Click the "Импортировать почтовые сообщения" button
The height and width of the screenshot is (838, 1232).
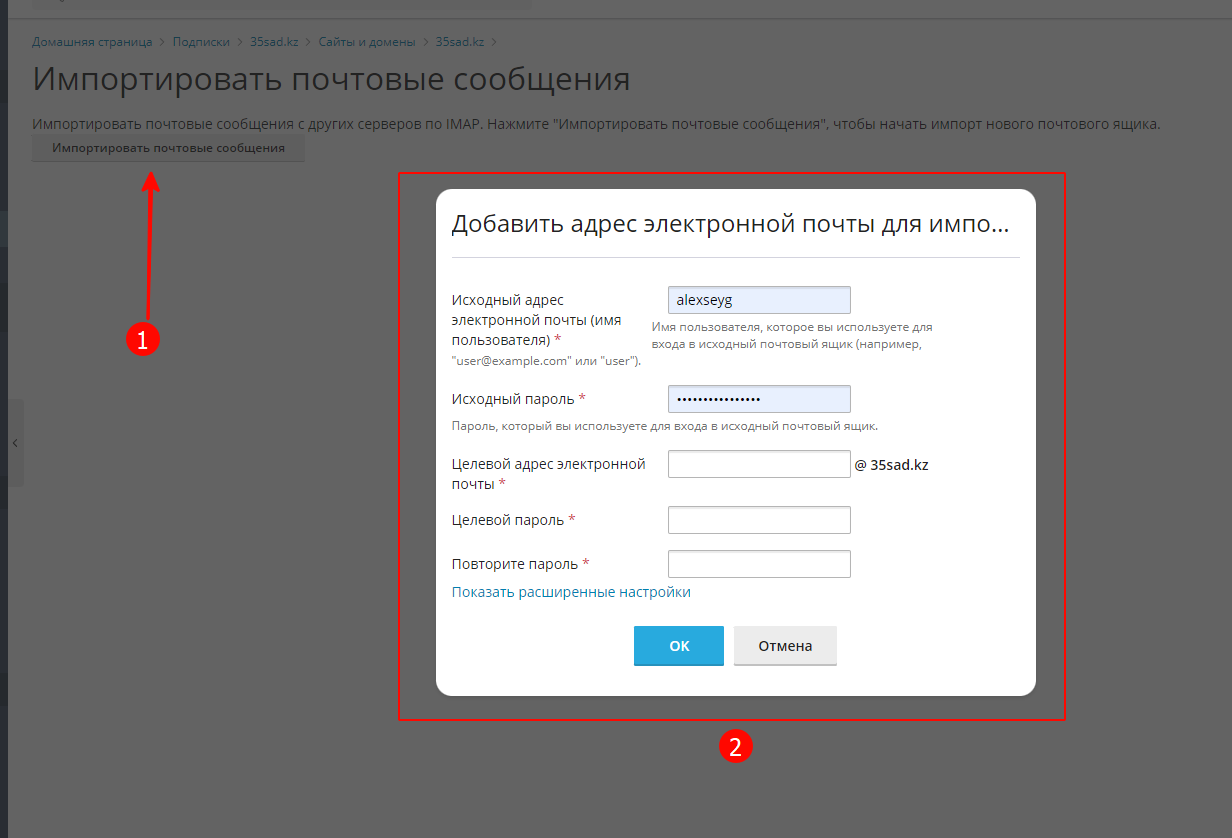click(168, 148)
